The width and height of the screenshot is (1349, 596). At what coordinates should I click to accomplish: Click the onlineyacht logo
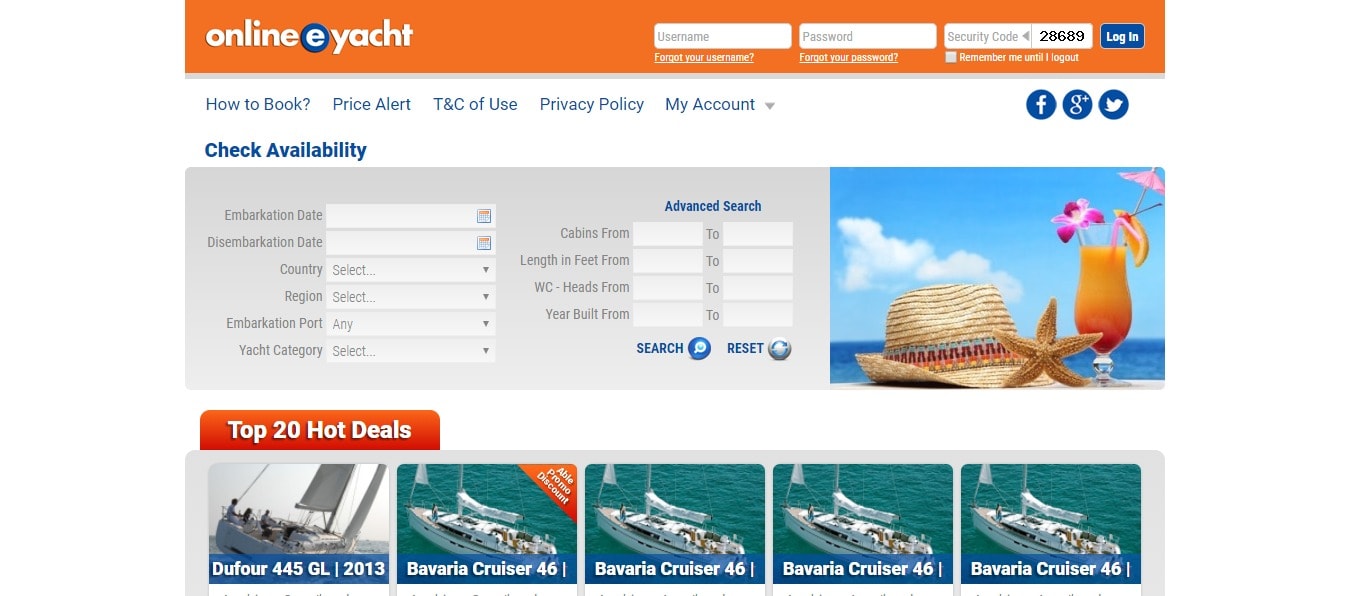309,37
